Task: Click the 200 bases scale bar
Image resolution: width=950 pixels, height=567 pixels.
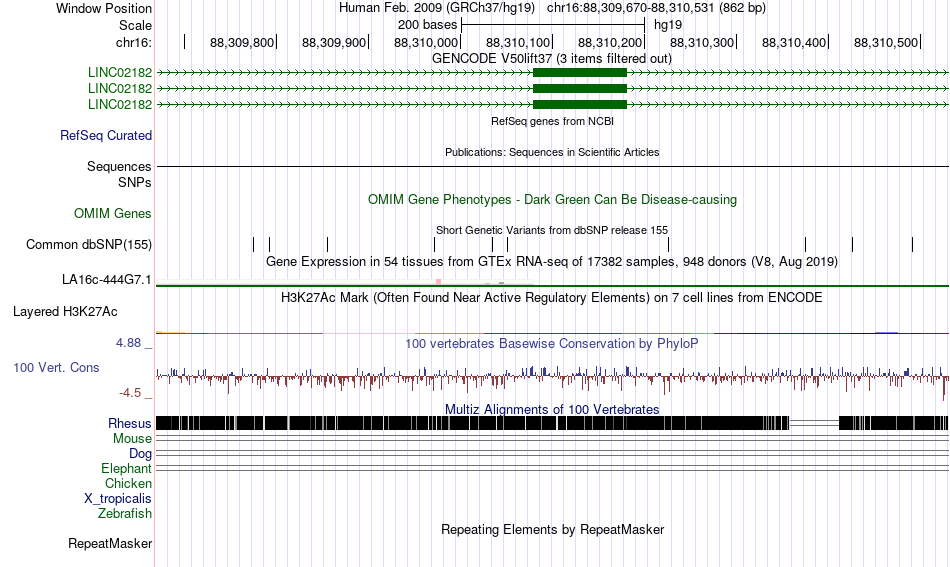Action: tap(553, 25)
